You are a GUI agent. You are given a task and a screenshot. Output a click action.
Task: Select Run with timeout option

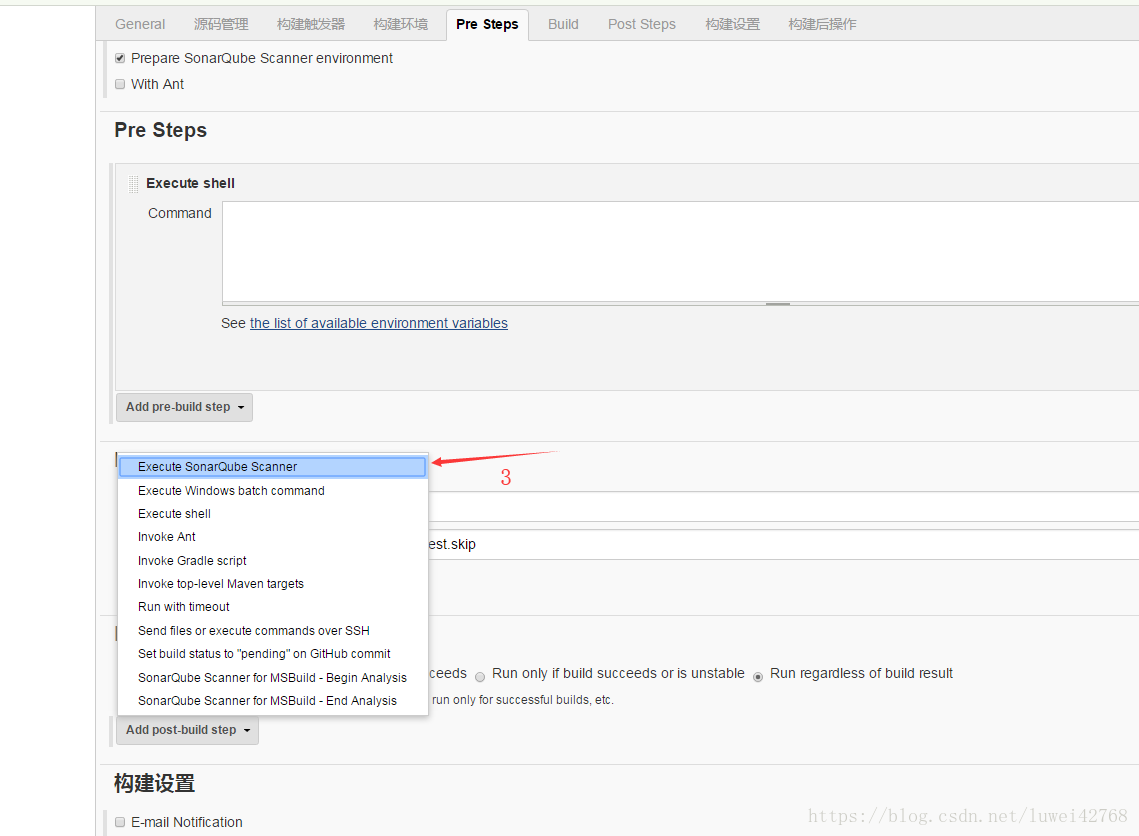point(272,606)
